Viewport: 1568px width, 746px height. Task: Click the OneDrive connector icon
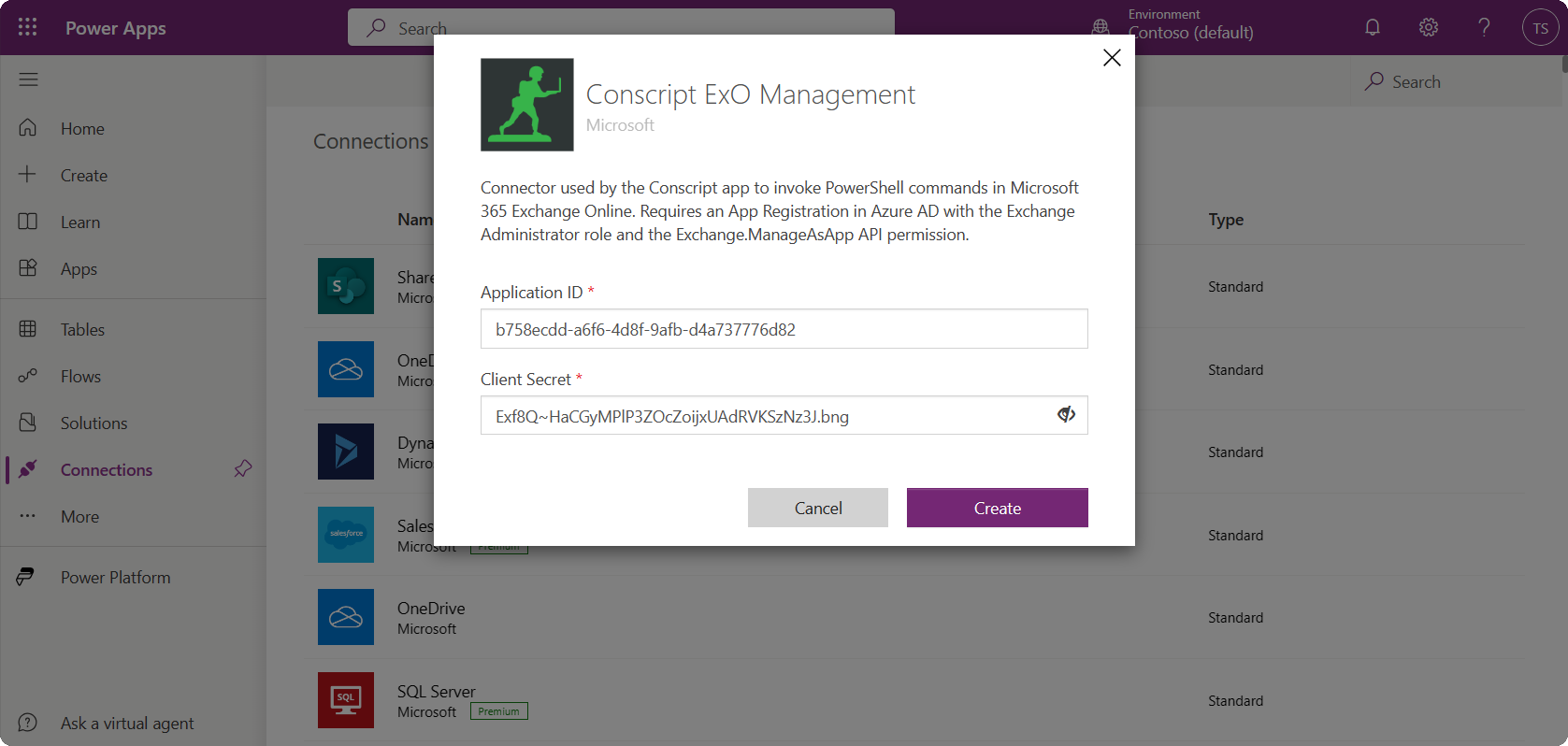tap(345, 617)
